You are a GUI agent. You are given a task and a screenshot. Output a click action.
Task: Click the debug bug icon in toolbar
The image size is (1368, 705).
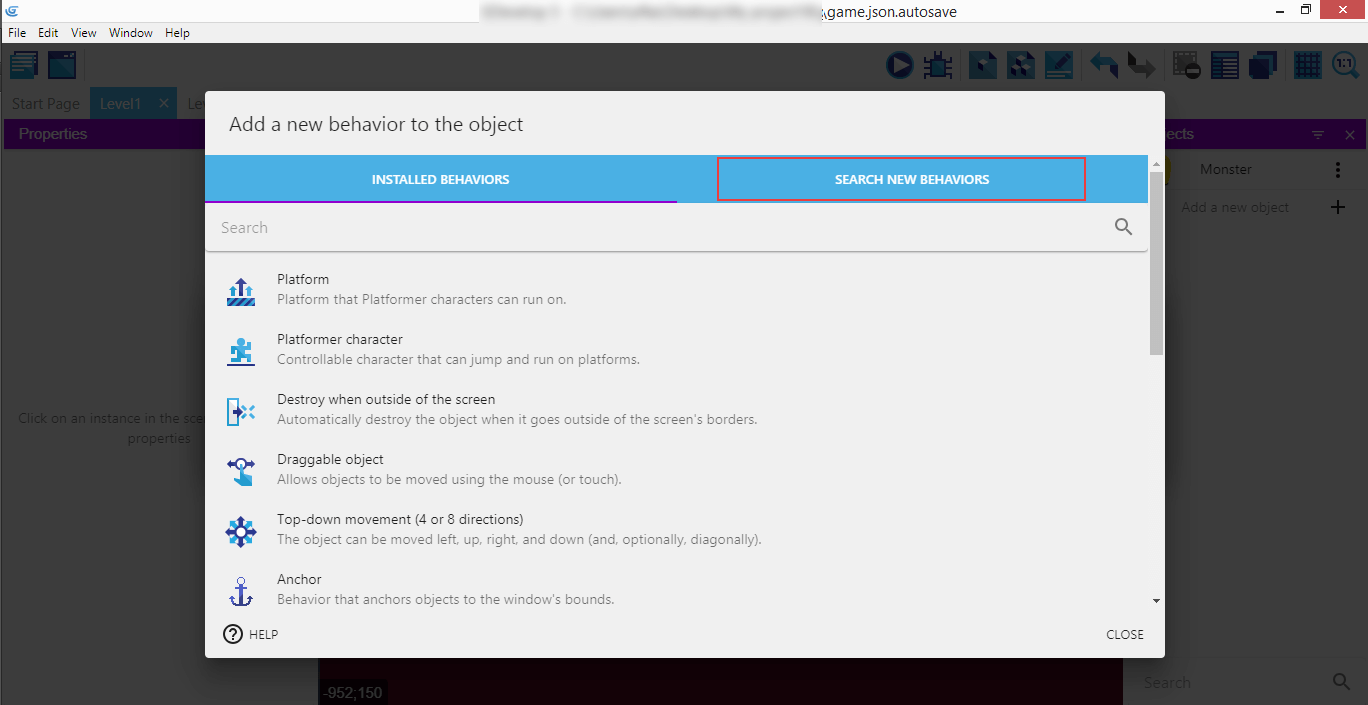point(937,66)
